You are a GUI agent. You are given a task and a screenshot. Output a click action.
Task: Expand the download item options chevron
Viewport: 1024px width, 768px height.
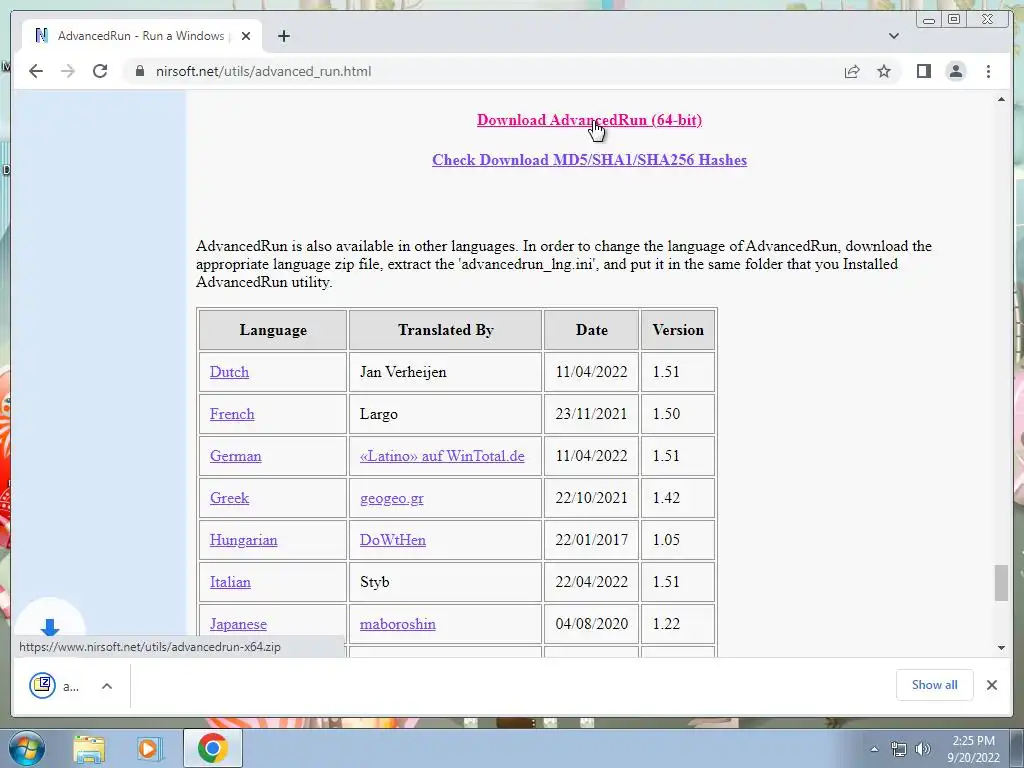tap(107, 686)
